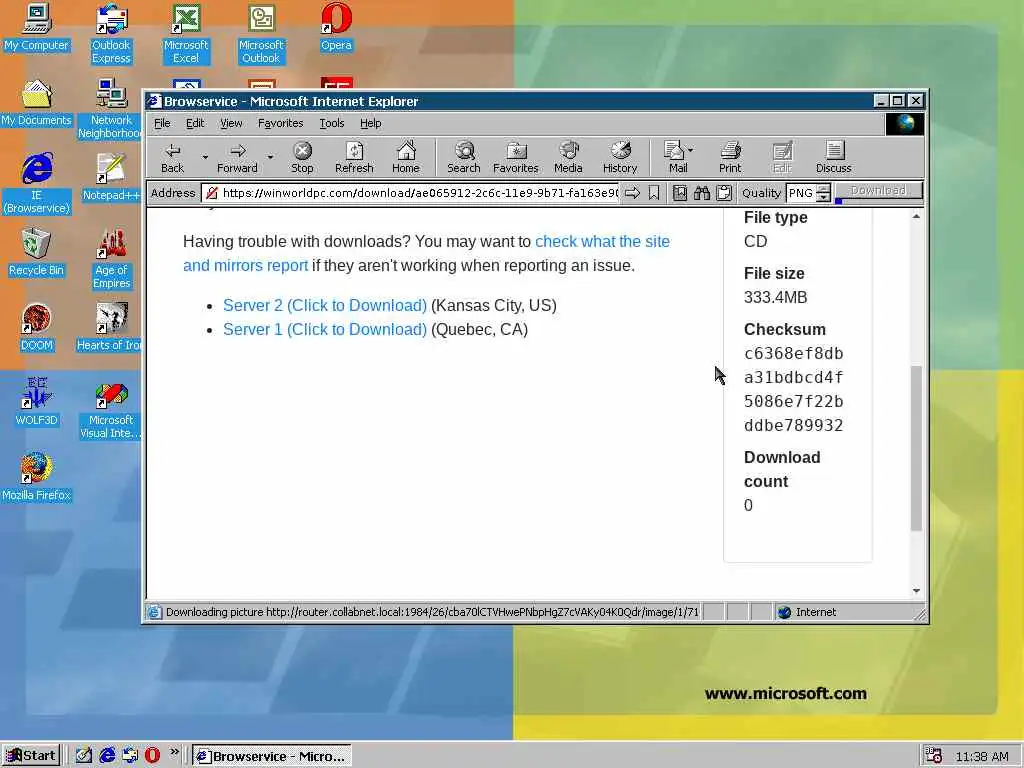
Task: Open the Media toolbar button
Action: point(568,158)
